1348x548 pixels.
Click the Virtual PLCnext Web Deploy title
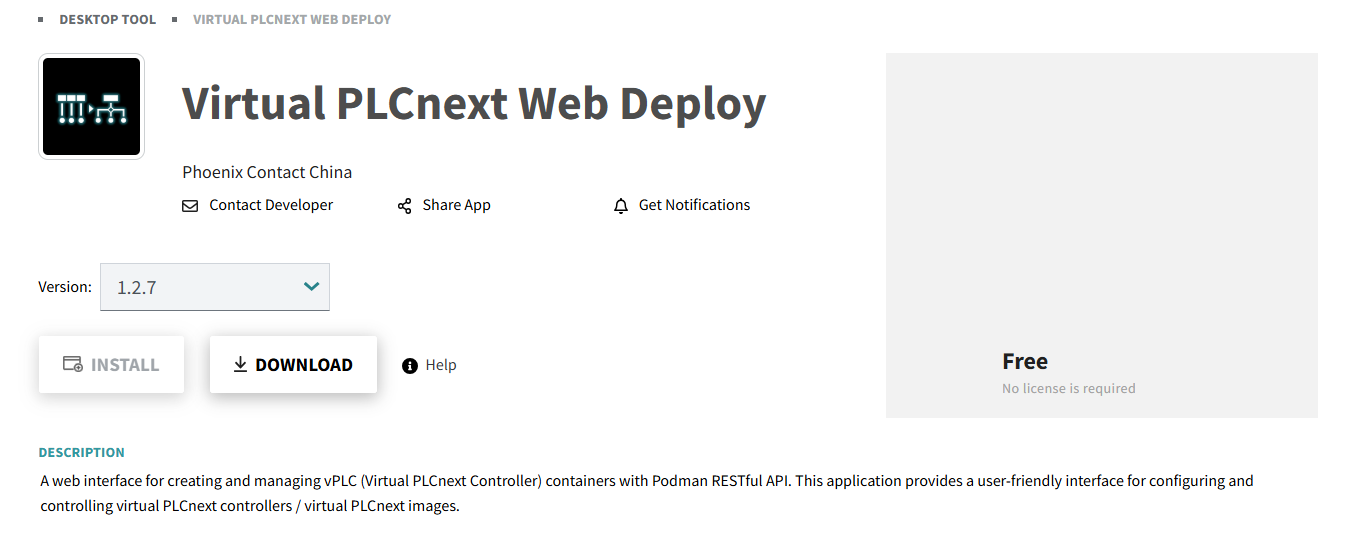(x=474, y=104)
